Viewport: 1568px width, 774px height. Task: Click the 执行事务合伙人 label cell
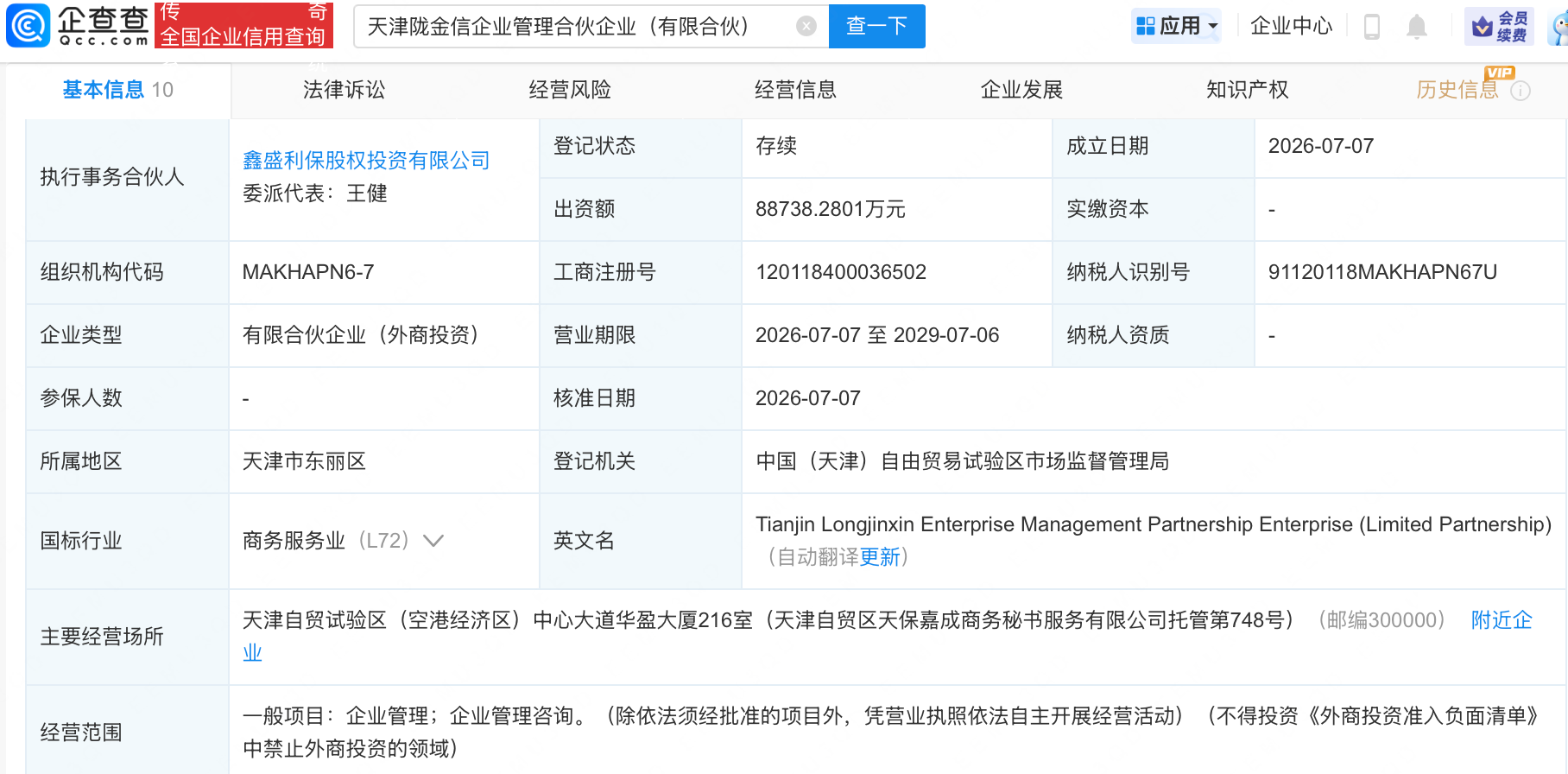pyautogui.click(x=128, y=178)
